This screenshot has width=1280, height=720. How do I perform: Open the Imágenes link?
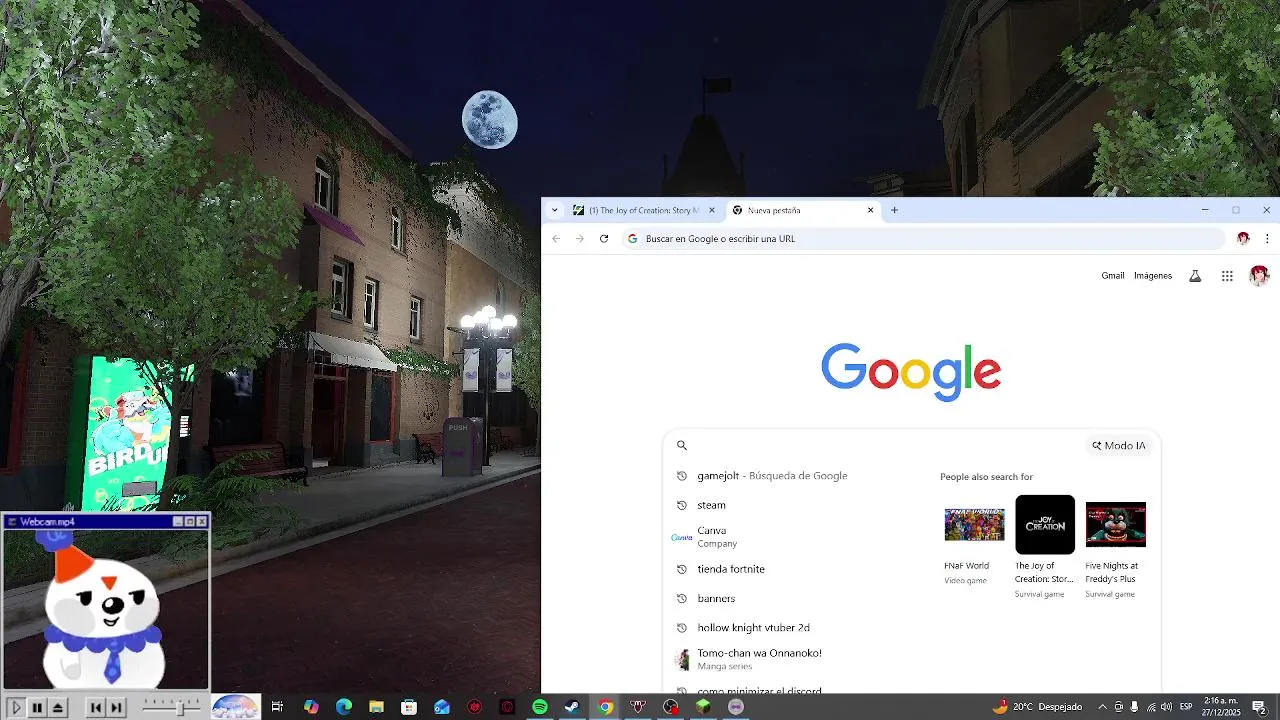pos(1153,276)
